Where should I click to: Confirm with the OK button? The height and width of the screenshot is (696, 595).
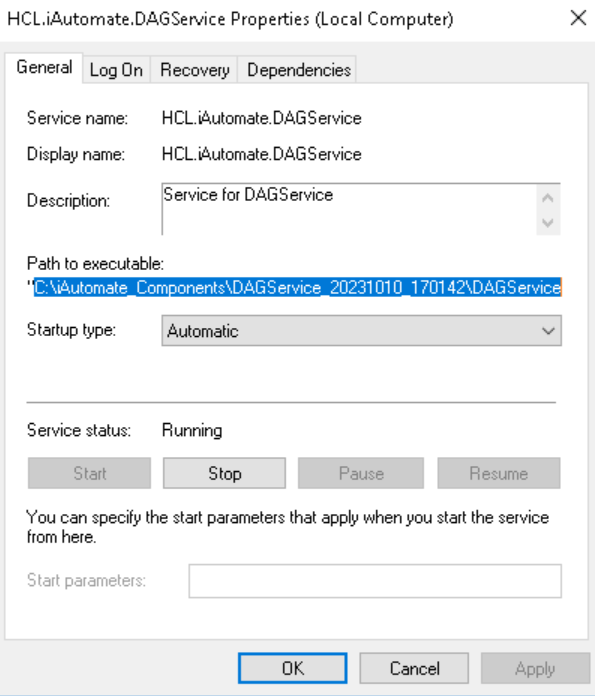tap(293, 668)
